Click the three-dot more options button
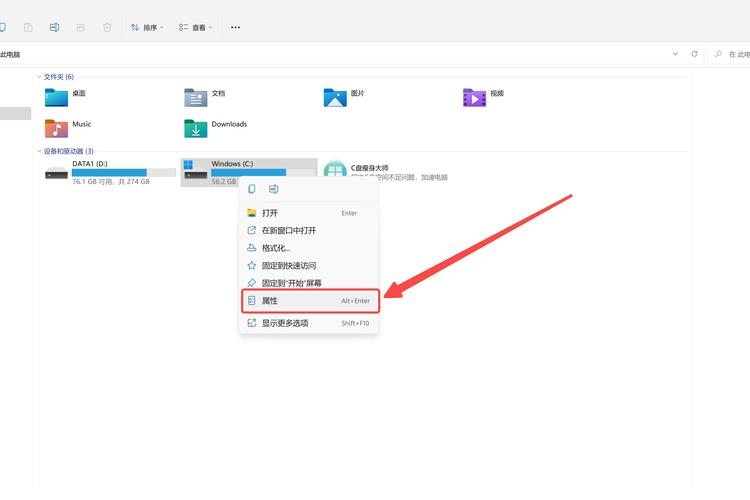750x500 pixels. coord(235,27)
